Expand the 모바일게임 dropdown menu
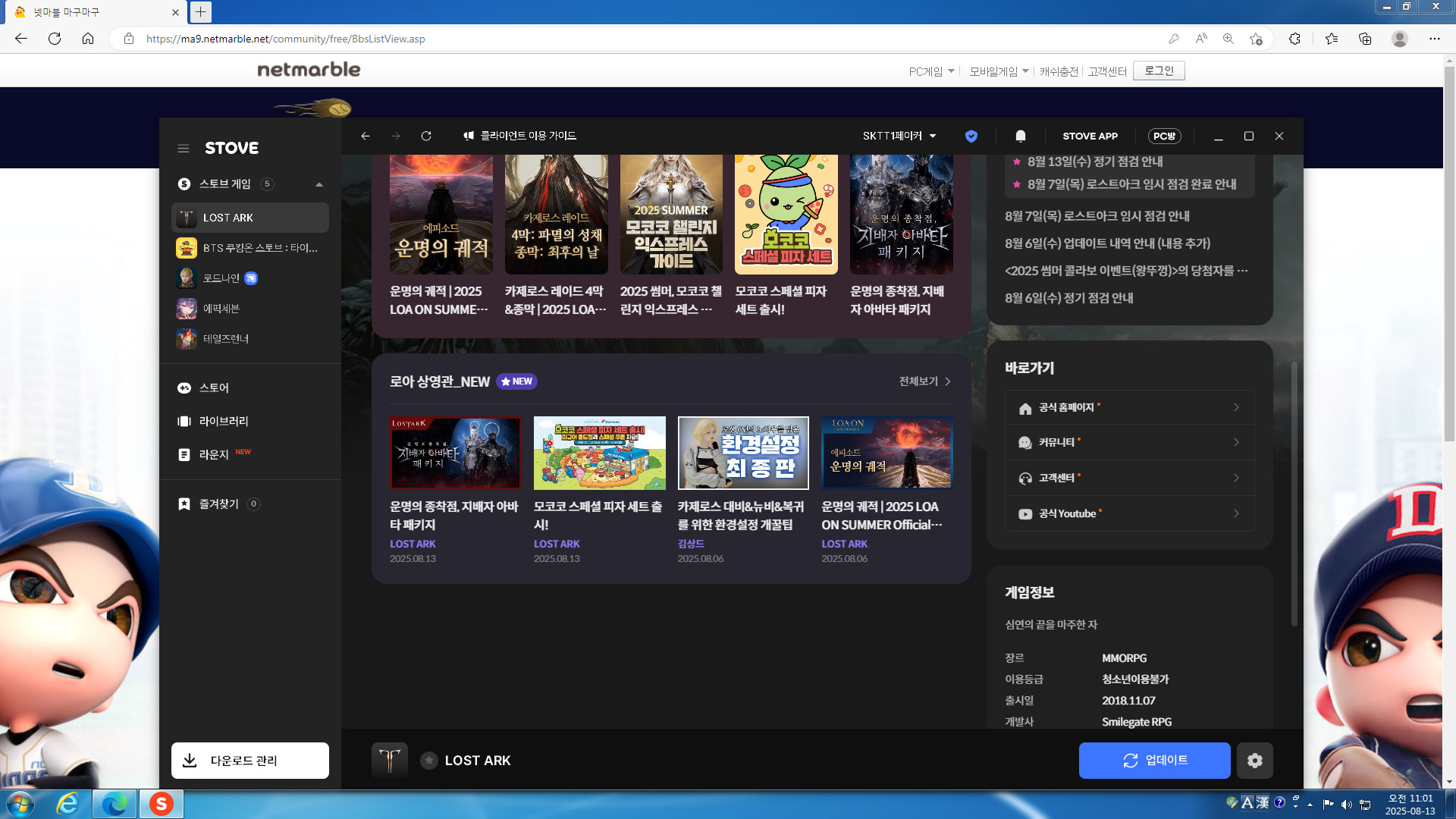1456x819 pixels. click(x=999, y=71)
